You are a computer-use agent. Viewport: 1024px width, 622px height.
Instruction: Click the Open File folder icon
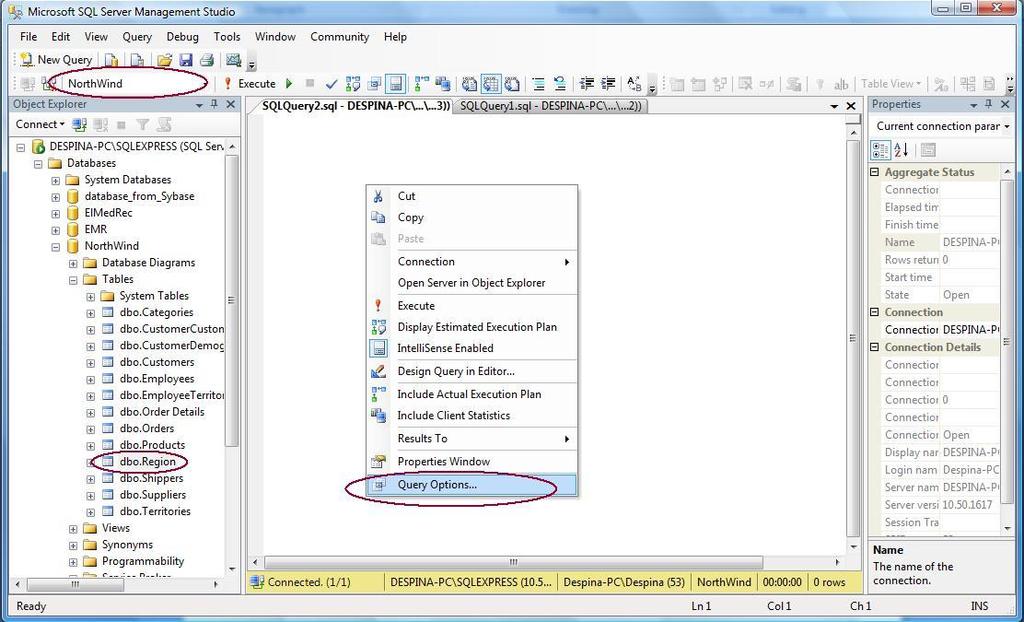pyautogui.click(x=165, y=60)
